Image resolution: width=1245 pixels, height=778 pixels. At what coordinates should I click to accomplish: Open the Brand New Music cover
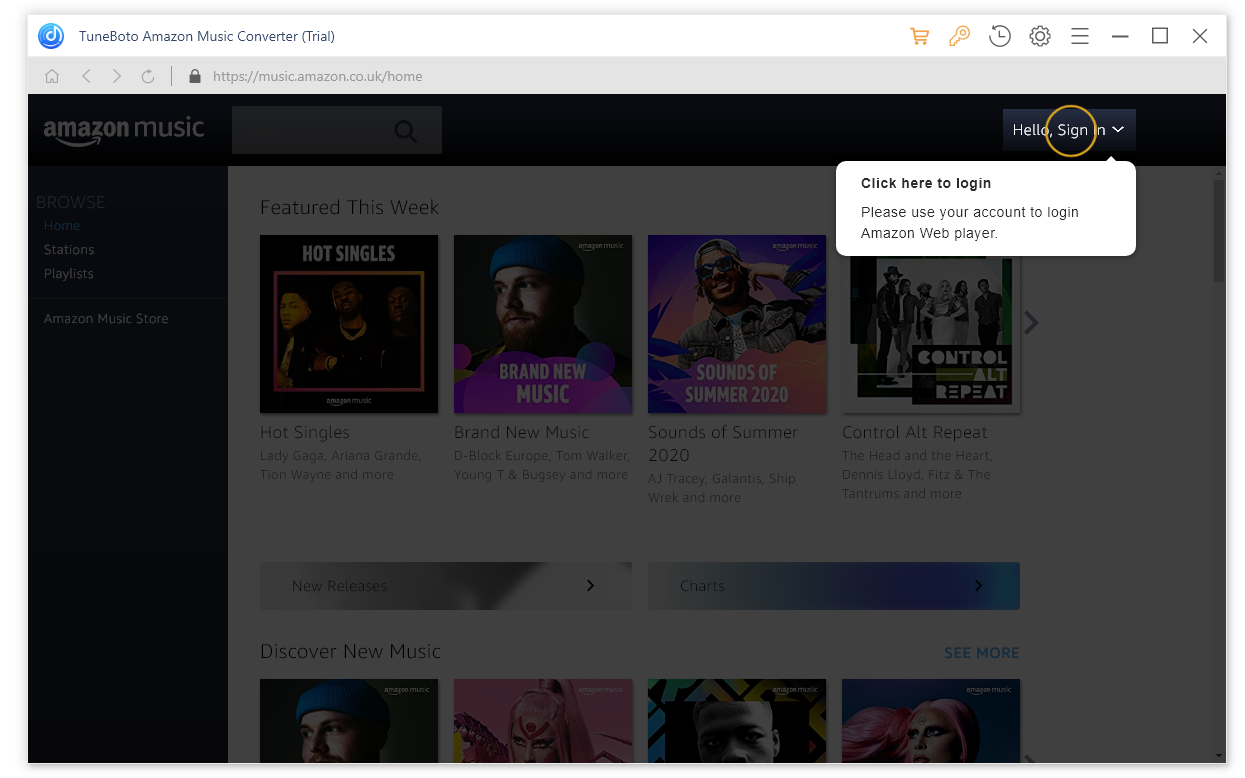(x=543, y=324)
